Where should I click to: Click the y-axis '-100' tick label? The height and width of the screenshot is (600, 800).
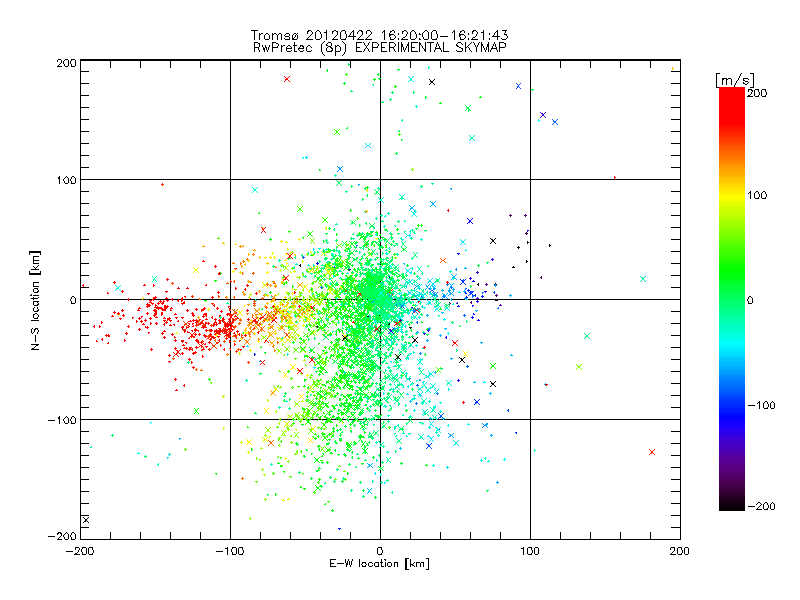(x=62, y=420)
